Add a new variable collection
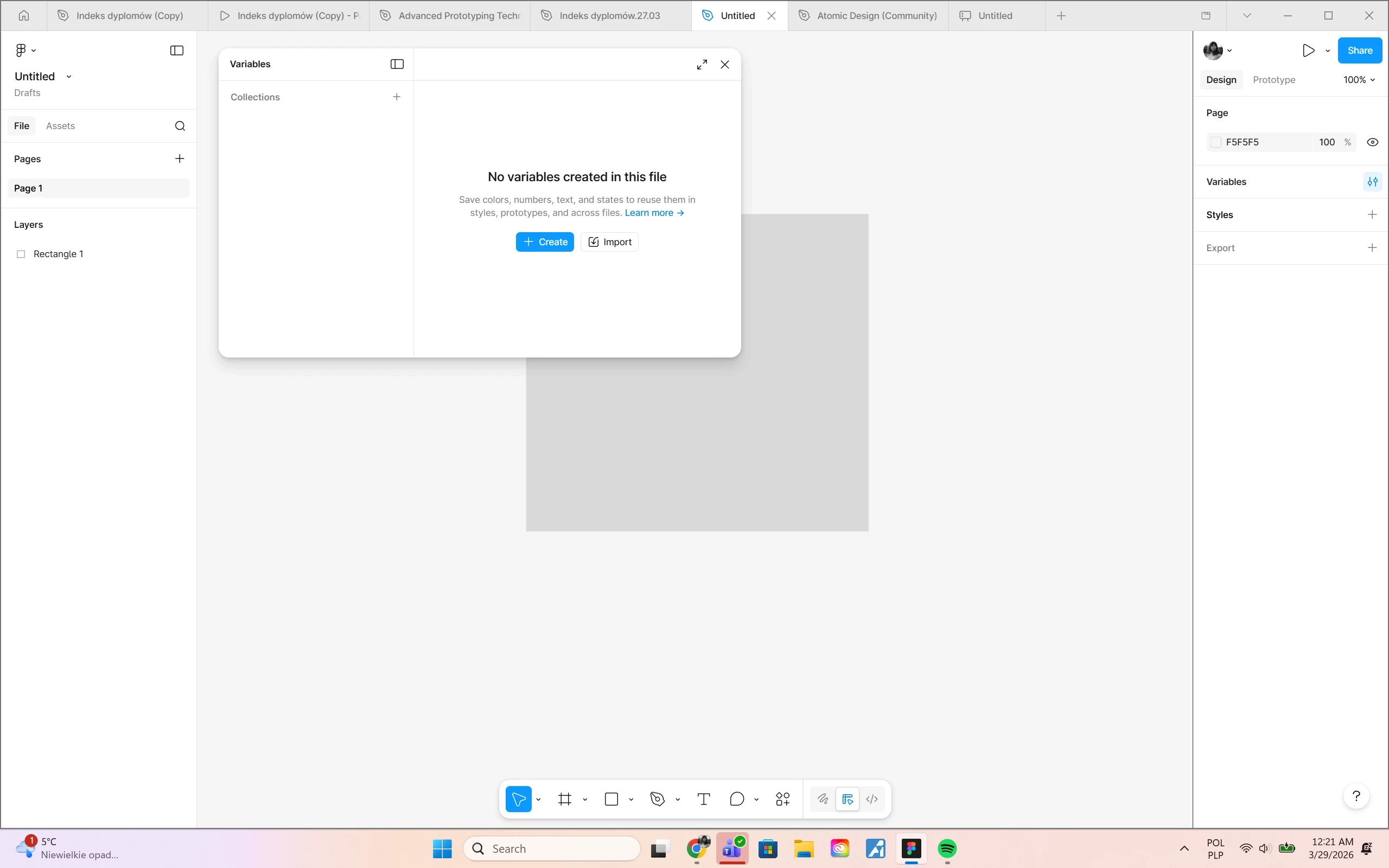The height and width of the screenshot is (868, 1389). click(397, 97)
